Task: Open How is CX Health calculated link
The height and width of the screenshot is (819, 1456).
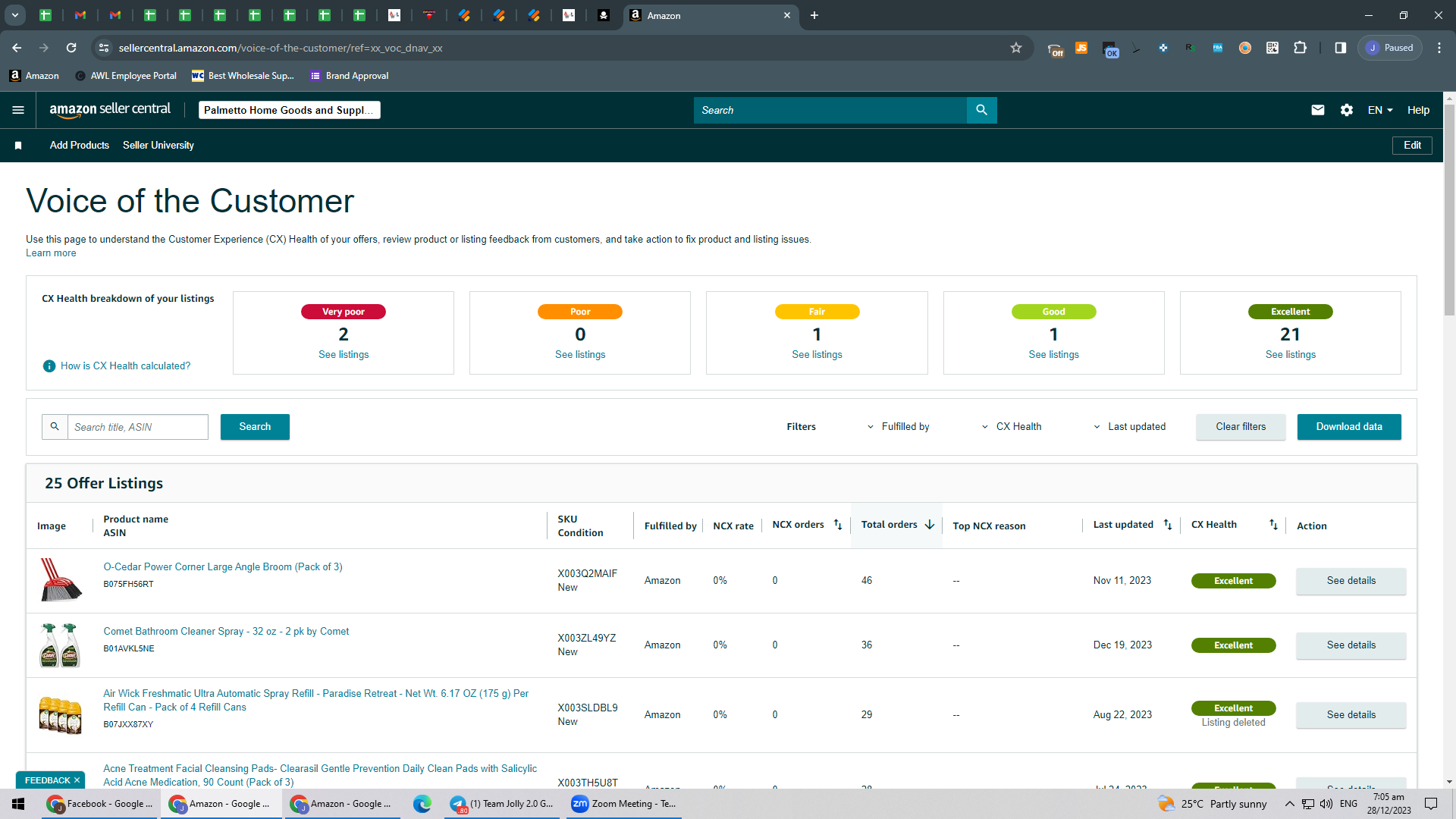Action: click(125, 366)
